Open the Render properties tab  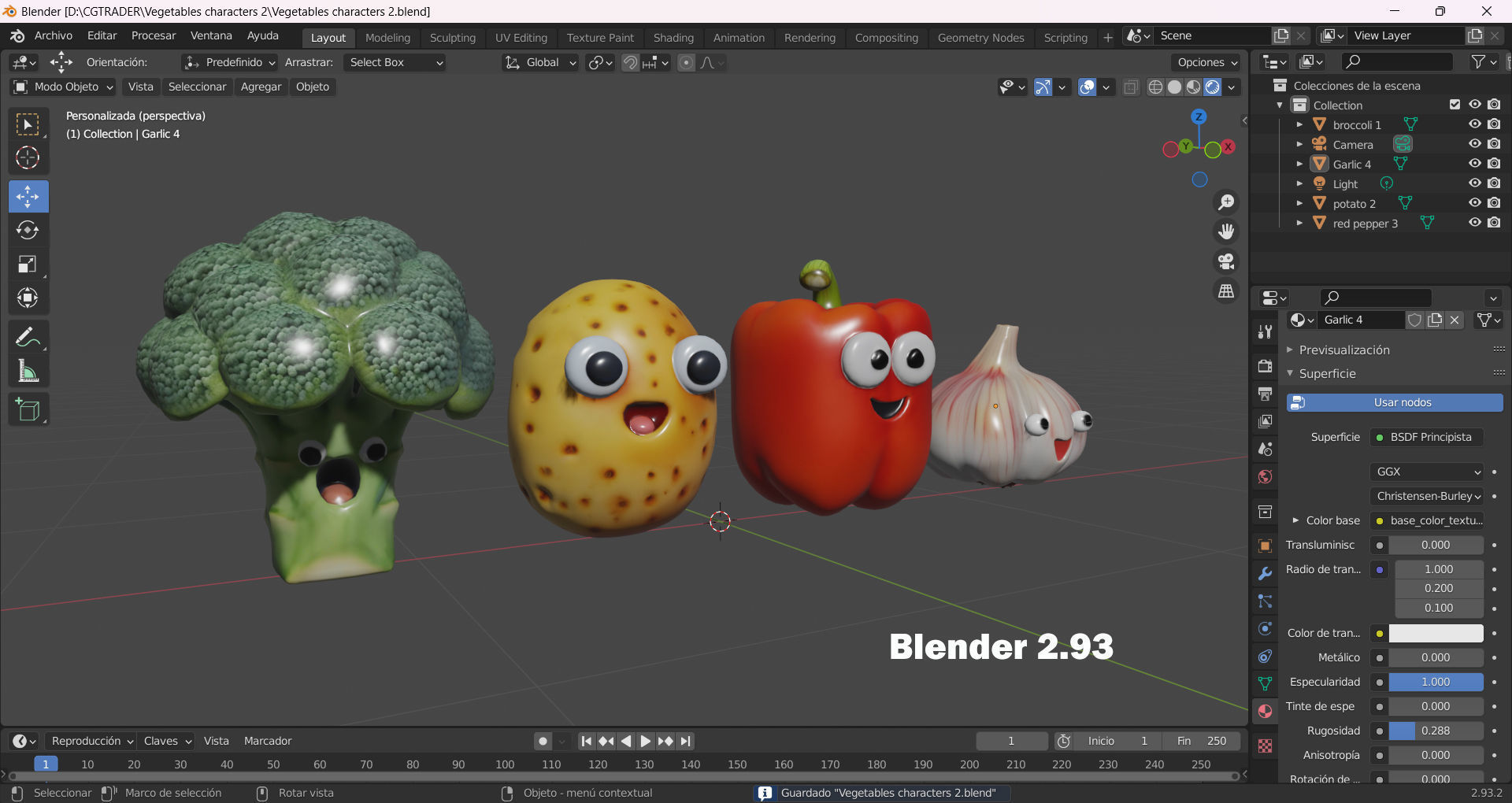tap(1265, 366)
